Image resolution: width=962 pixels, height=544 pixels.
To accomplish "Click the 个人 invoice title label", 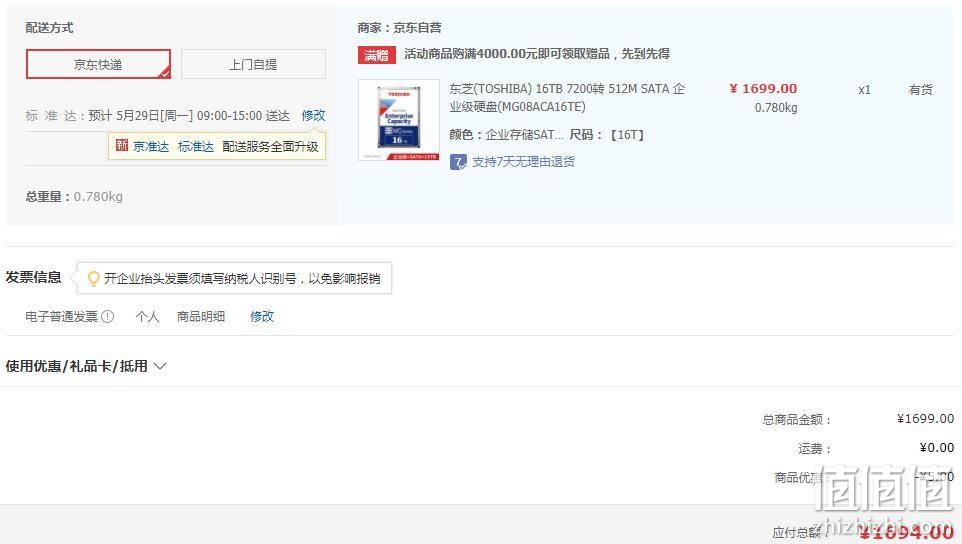I will point(147,316).
